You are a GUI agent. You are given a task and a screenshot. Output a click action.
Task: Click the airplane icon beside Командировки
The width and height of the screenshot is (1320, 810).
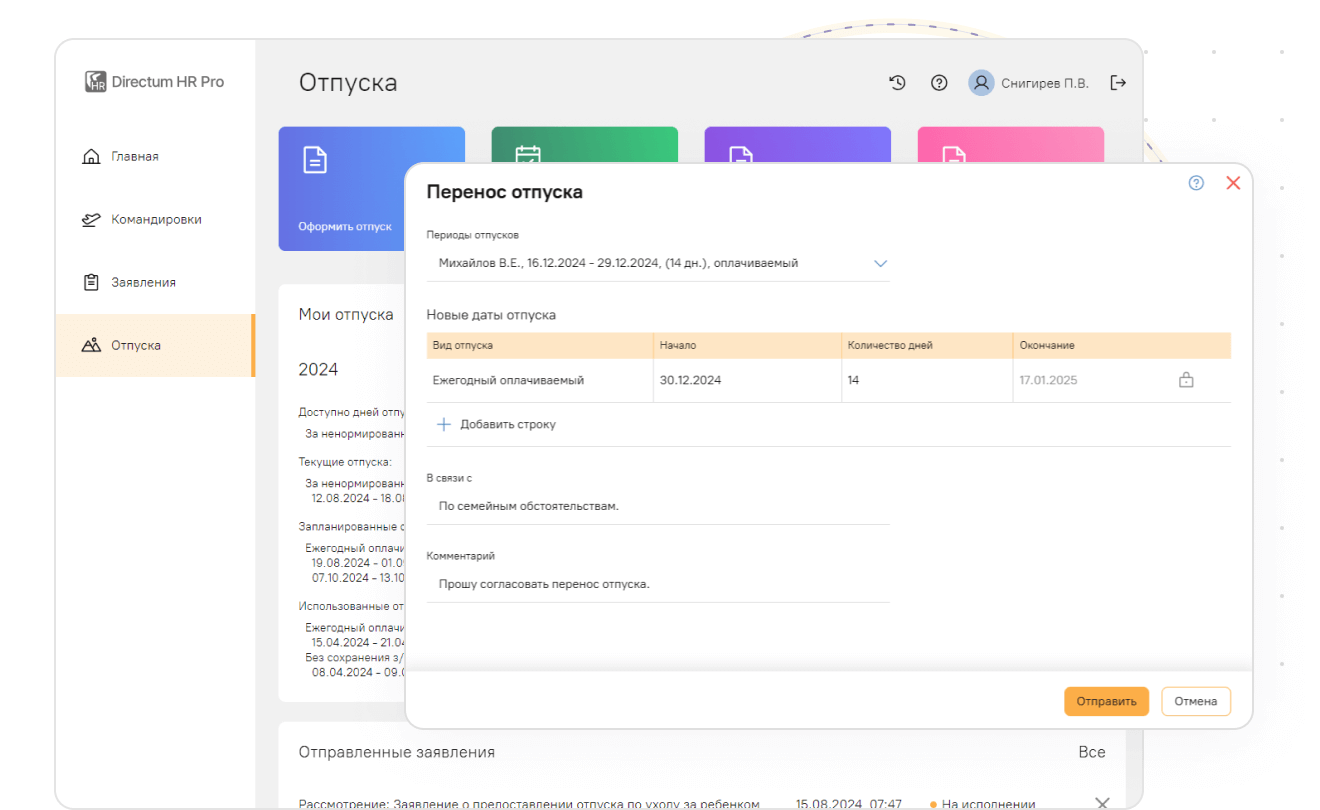pyautogui.click(x=91, y=220)
